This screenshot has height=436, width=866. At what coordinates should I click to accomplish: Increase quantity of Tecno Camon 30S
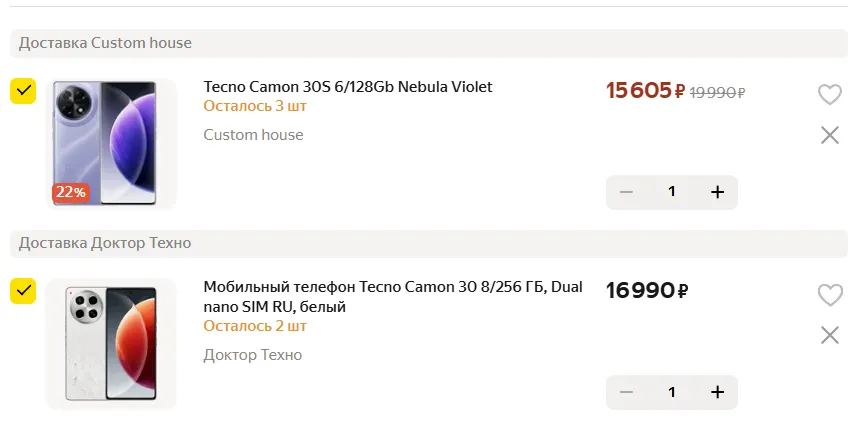pyautogui.click(x=717, y=192)
